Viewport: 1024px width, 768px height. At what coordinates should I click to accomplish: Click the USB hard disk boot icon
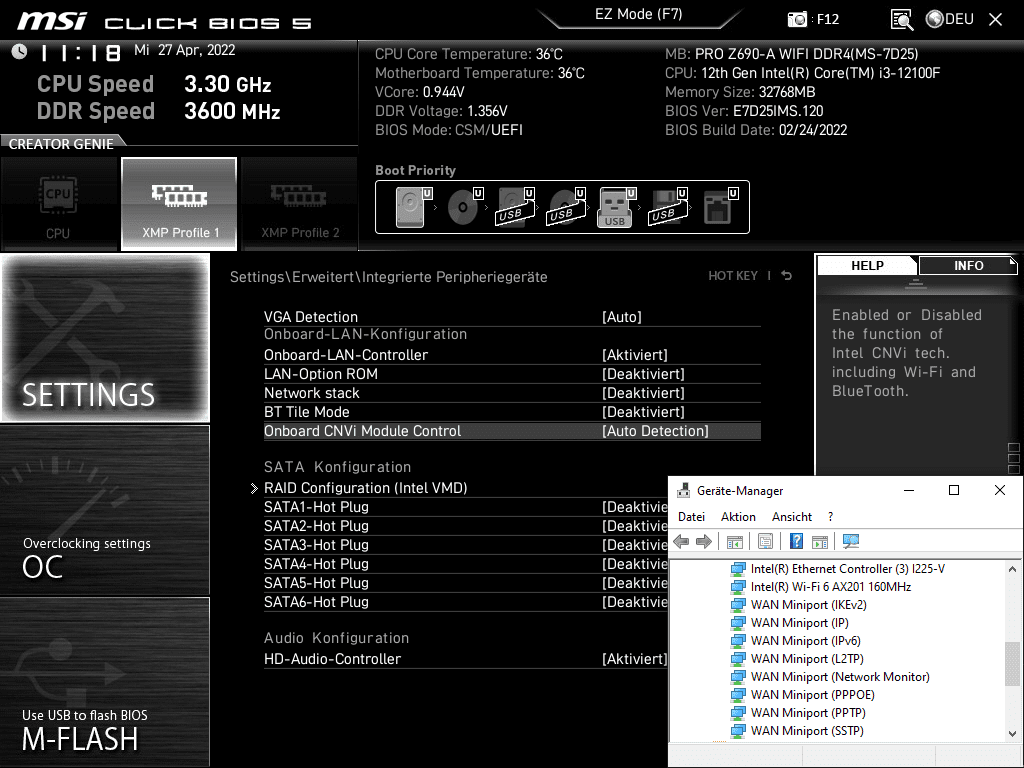(x=515, y=206)
